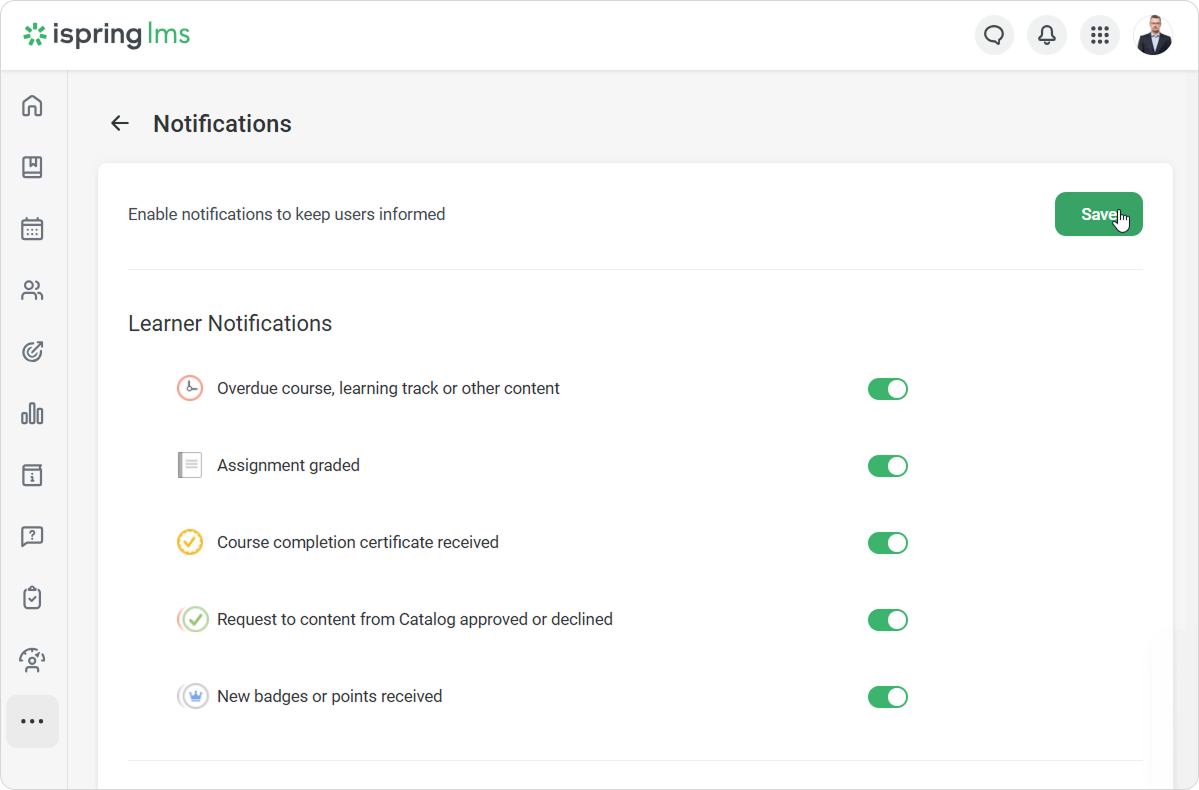
Task: Click the notification bell icon
Action: (1047, 36)
